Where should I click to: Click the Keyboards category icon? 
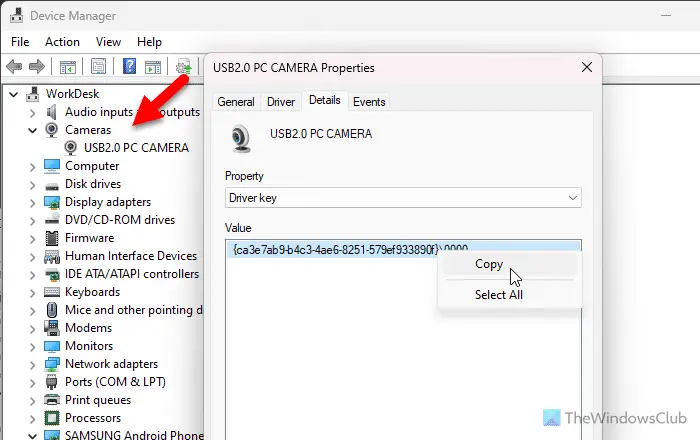[51, 292]
